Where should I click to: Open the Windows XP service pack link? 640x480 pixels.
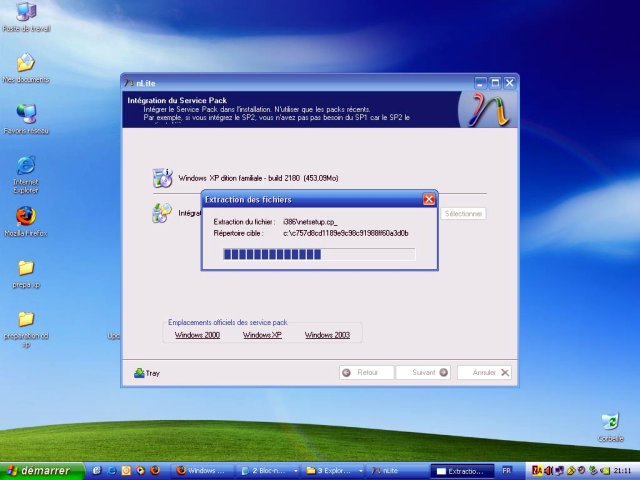pyautogui.click(x=262, y=335)
